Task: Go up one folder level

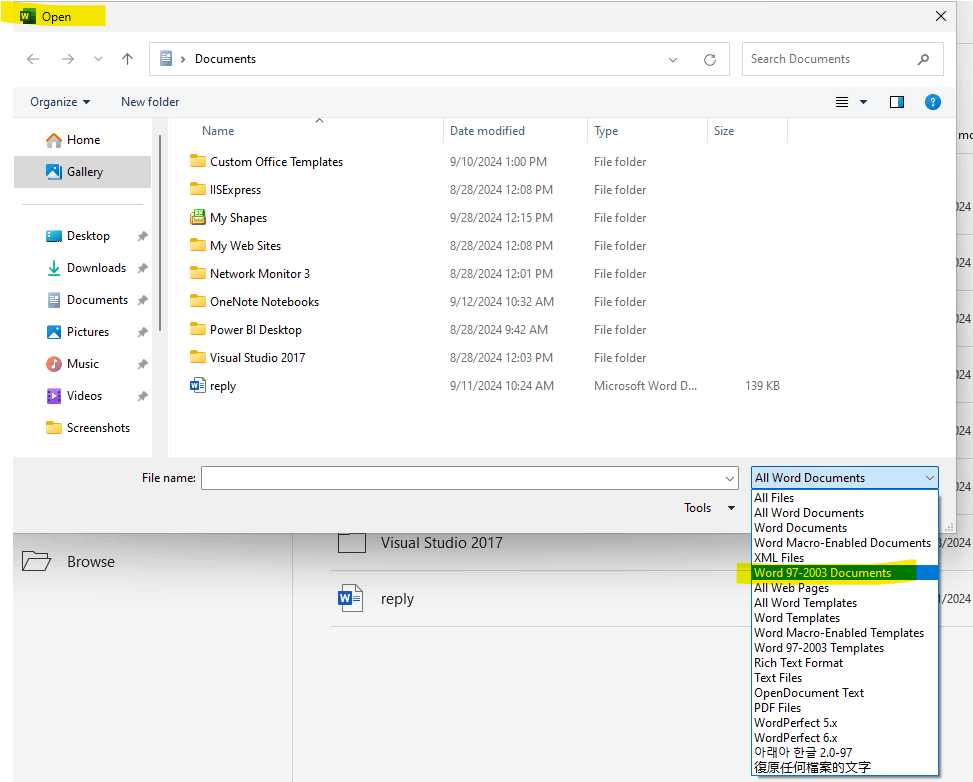Action: tap(127, 59)
